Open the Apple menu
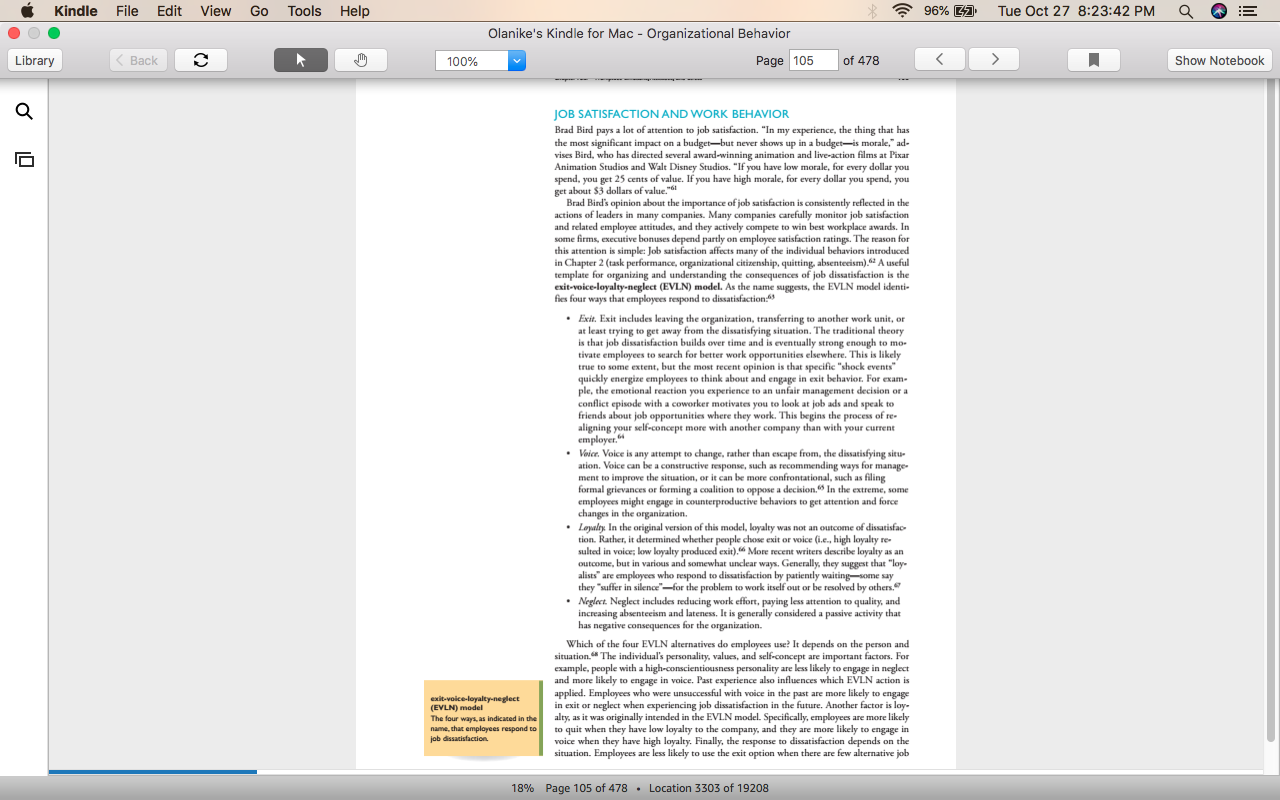This screenshot has width=1280, height=800. (x=27, y=11)
